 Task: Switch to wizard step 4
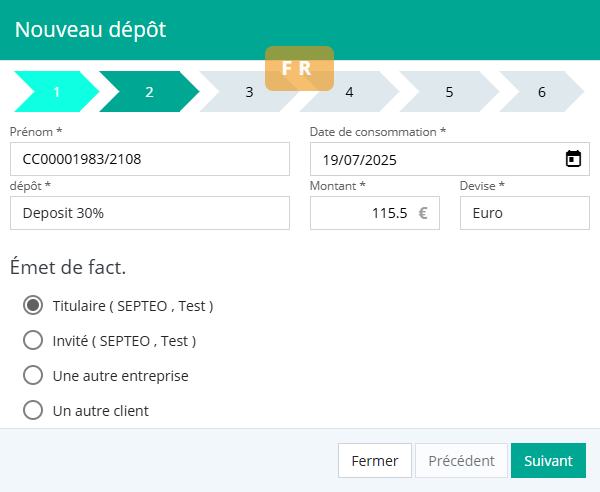(349, 92)
